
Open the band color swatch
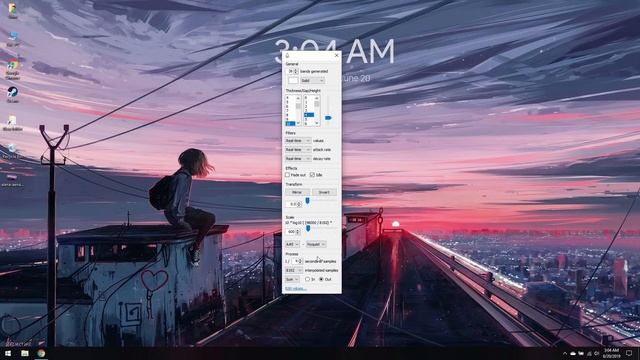point(293,80)
